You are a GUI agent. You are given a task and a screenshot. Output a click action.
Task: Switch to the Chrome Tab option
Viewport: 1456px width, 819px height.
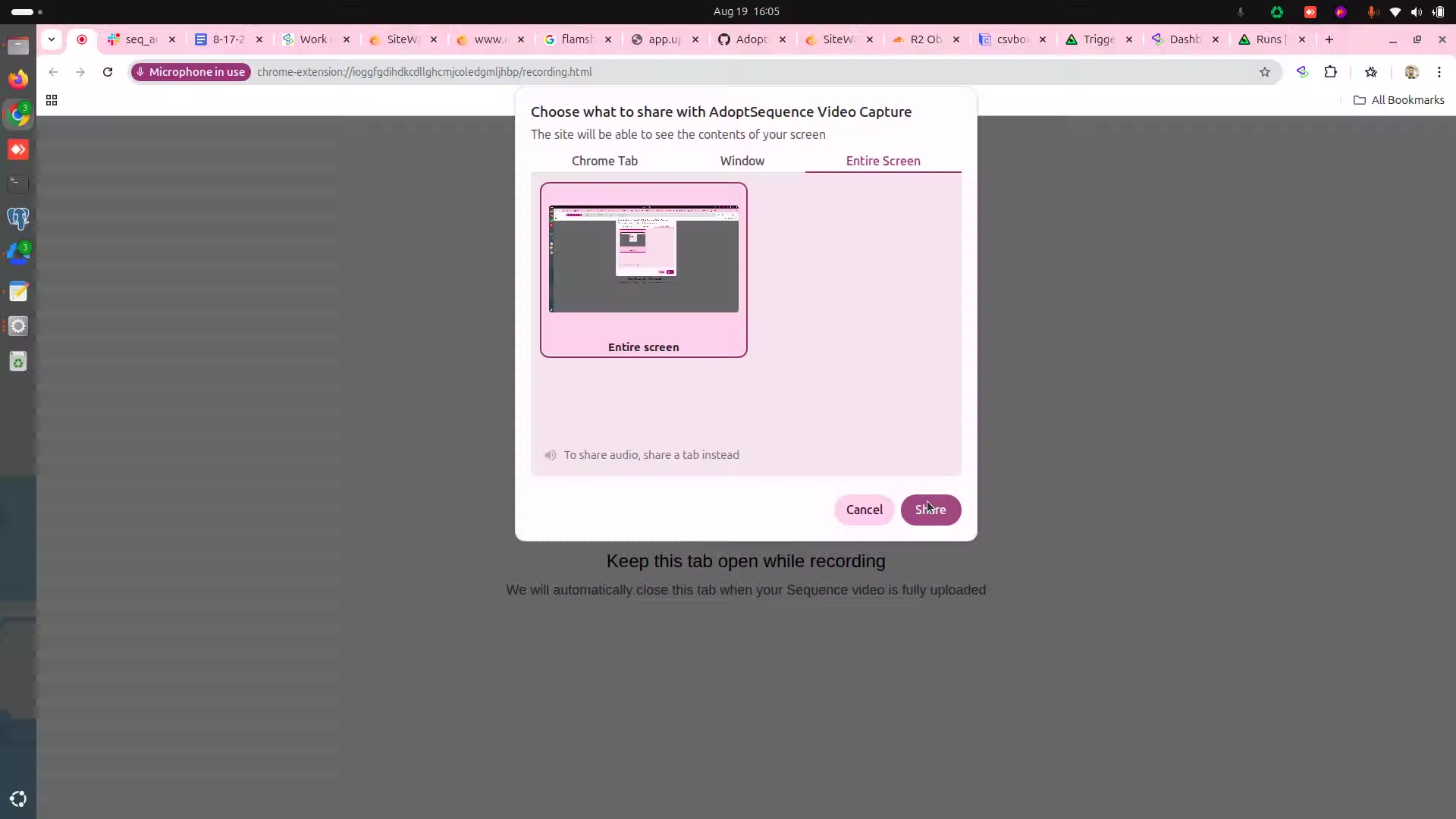[x=604, y=161]
